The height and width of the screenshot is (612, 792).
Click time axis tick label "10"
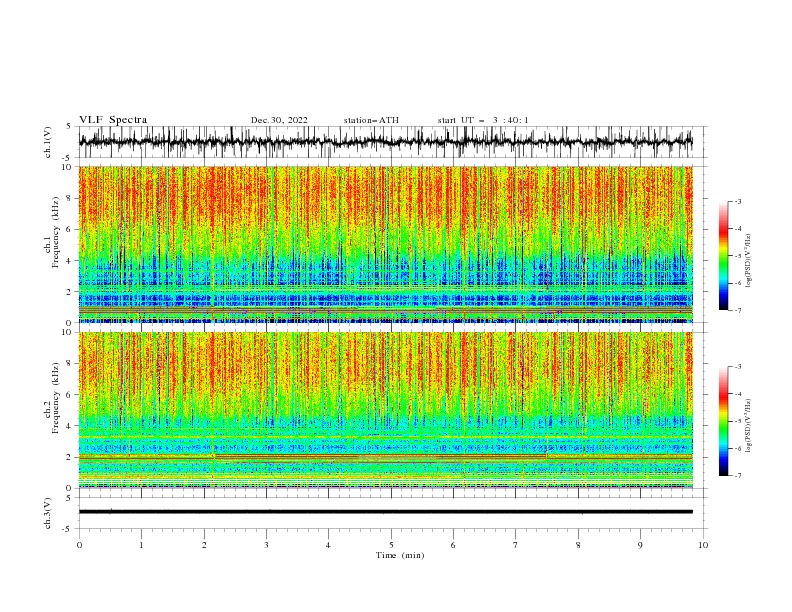[703, 545]
